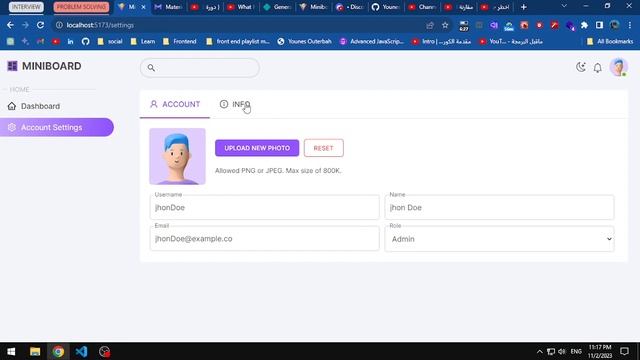The height and width of the screenshot is (360, 640).
Task: Switch to the ACCOUNT tab
Action: [x=175, y=104]
